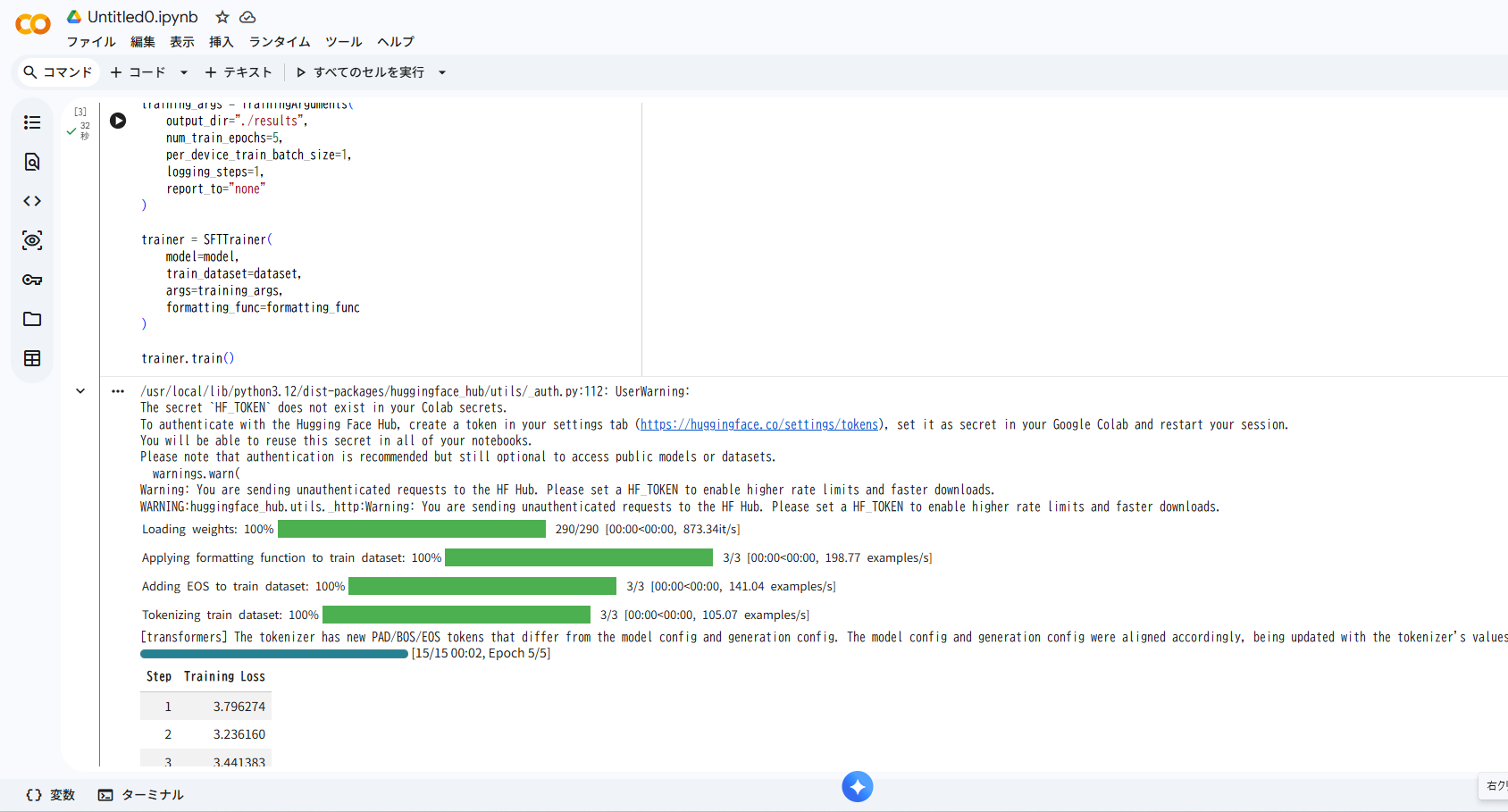Open the 表示 menu
This screenshot has height=812, width=1508.
[x=182, y=42]
